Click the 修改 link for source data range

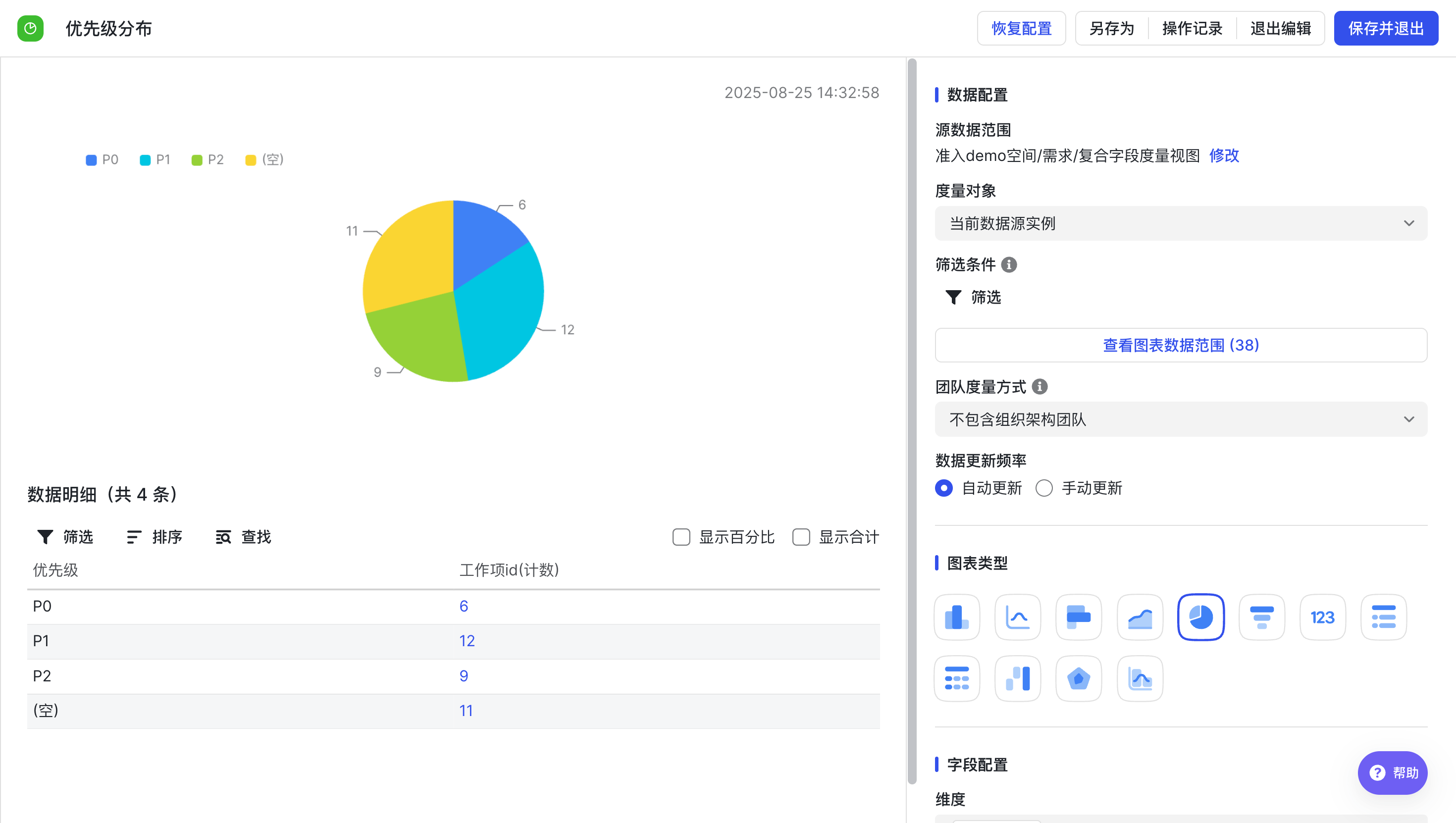1224,155
